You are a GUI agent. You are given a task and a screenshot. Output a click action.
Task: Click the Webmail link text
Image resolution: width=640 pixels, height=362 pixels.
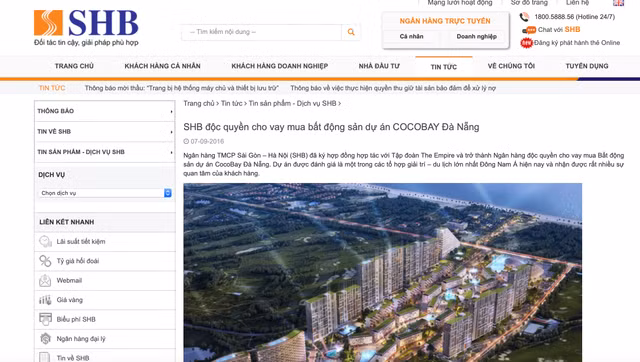coord(69,280)
